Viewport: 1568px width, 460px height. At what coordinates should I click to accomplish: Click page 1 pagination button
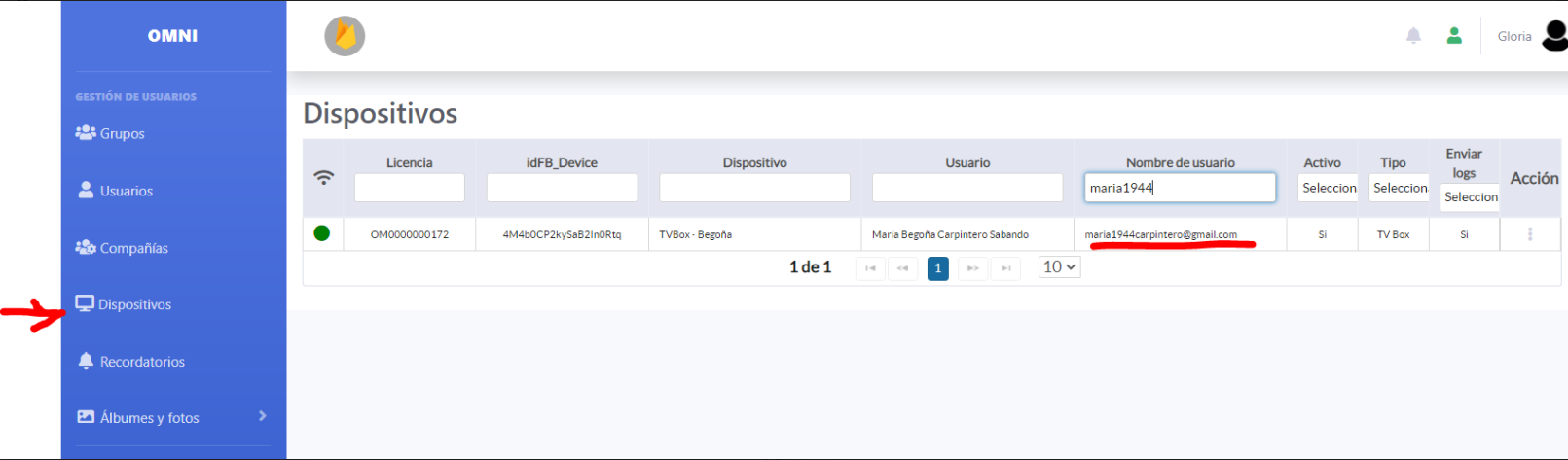pyautogui.click(x=937, y=268)
